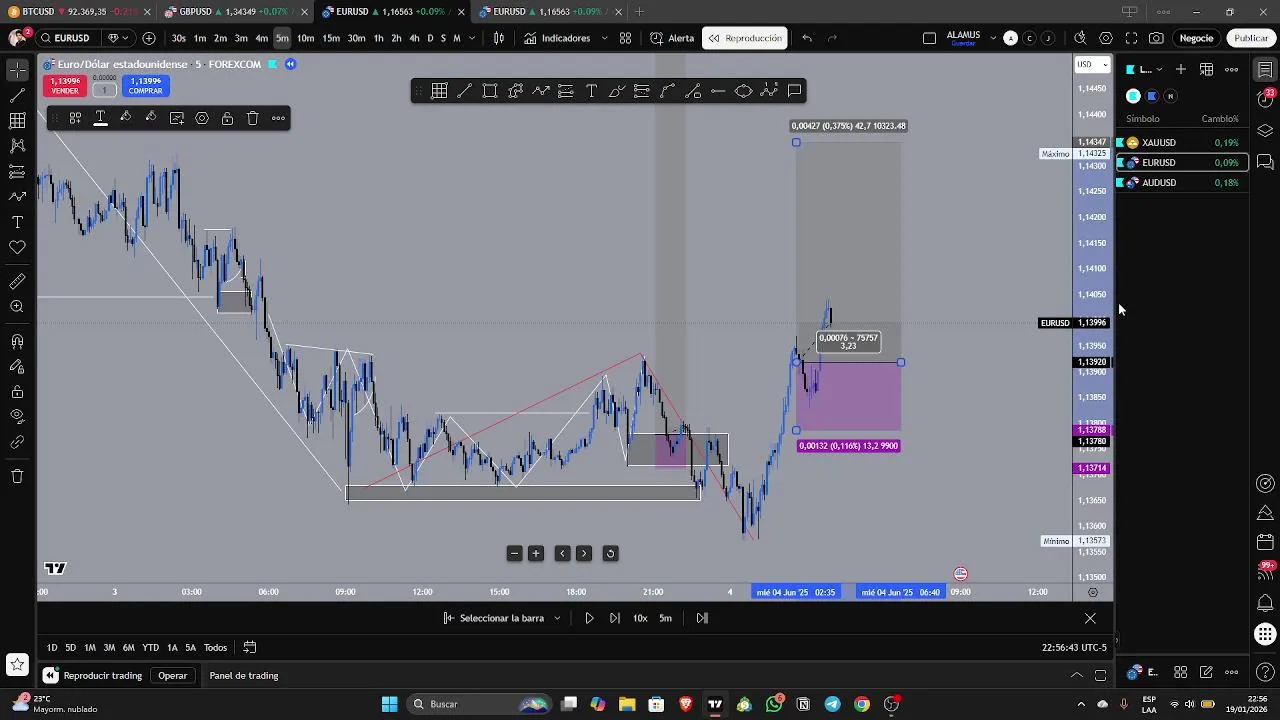Add symbol to watchlist with plus icon
This screenshot has width=1280, height=720.
tap(1181, 69)
